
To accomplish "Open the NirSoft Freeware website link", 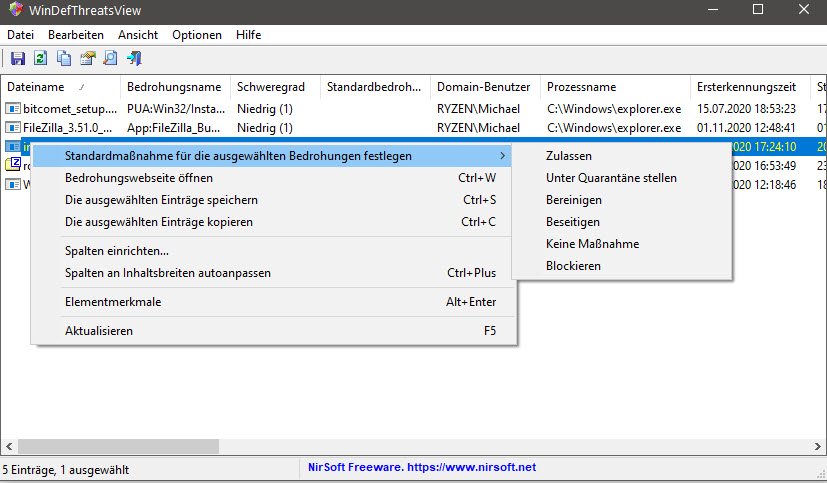I will click(x=422, y=467).
